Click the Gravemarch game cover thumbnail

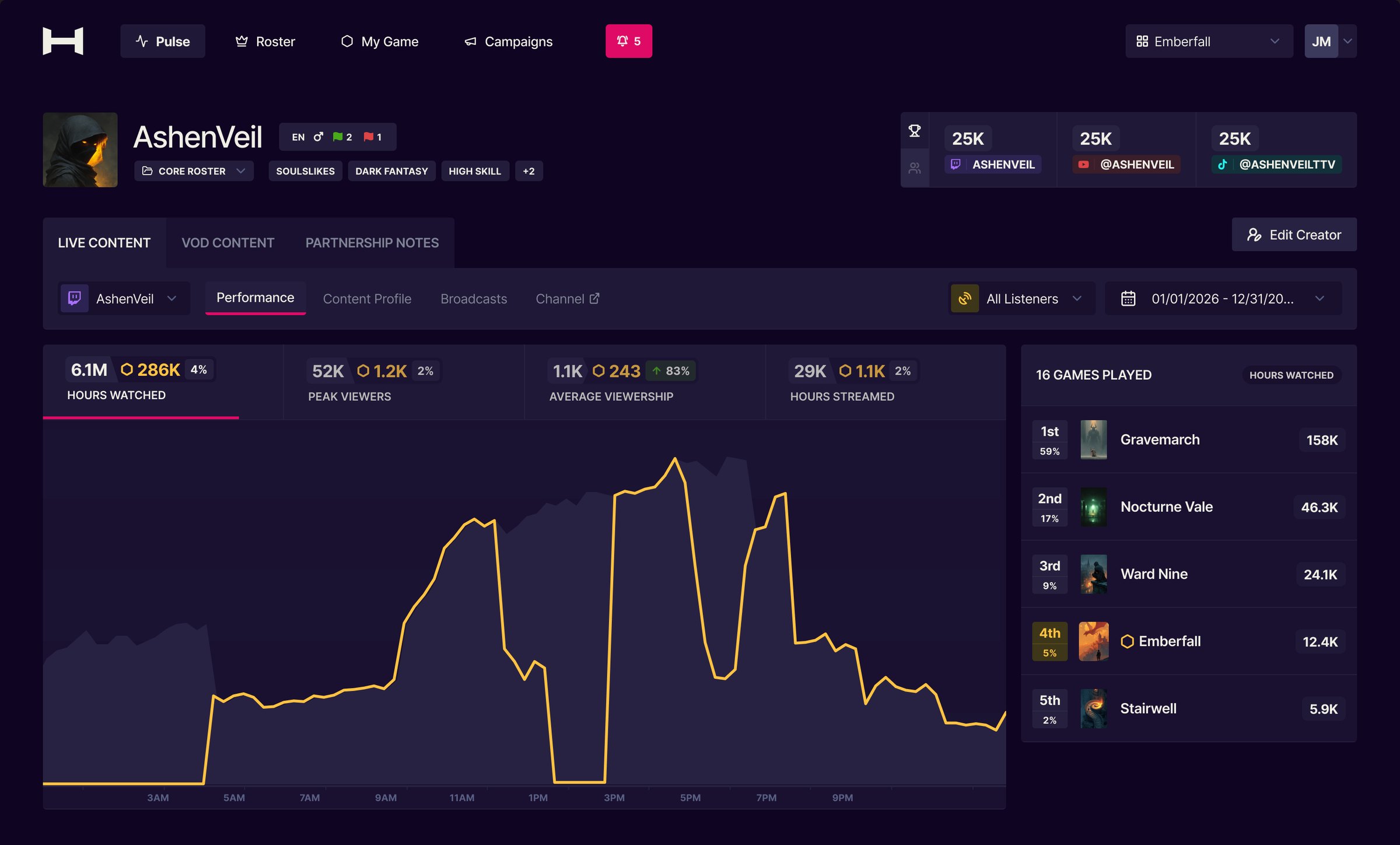1094,440
